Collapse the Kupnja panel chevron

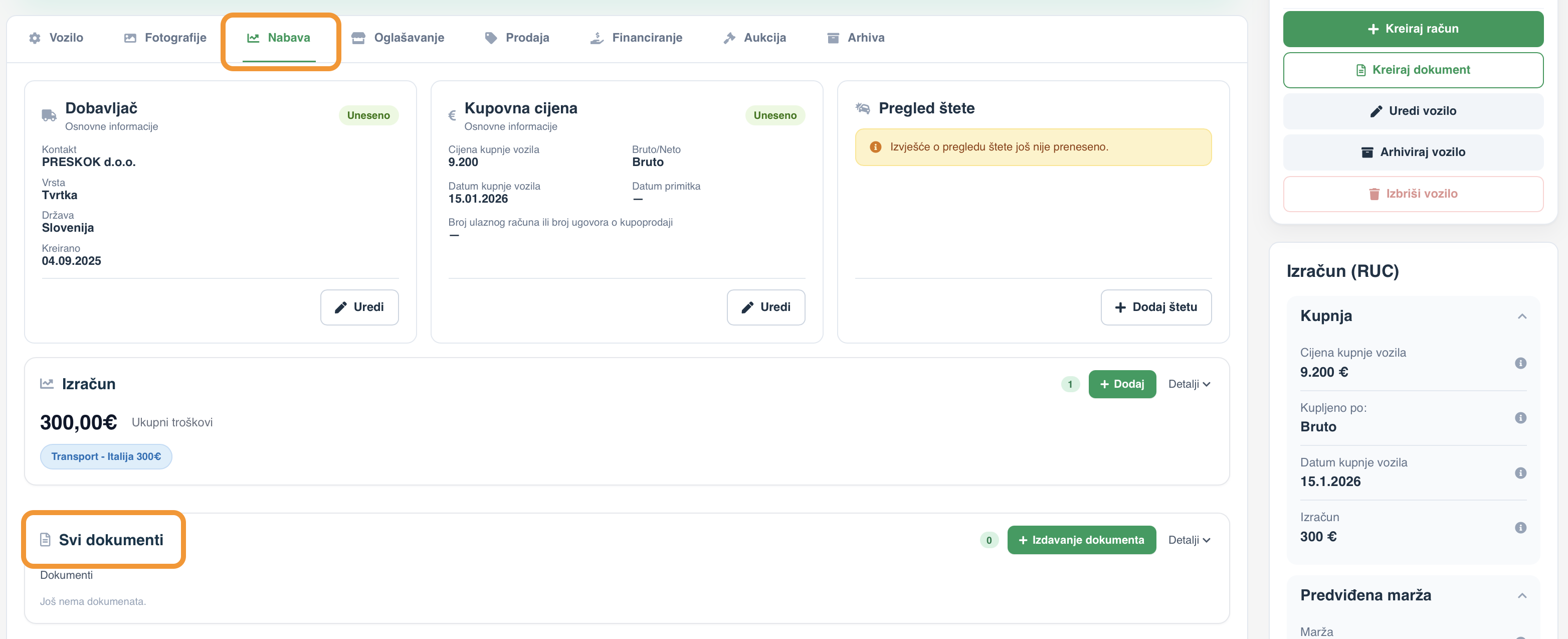1522,316
